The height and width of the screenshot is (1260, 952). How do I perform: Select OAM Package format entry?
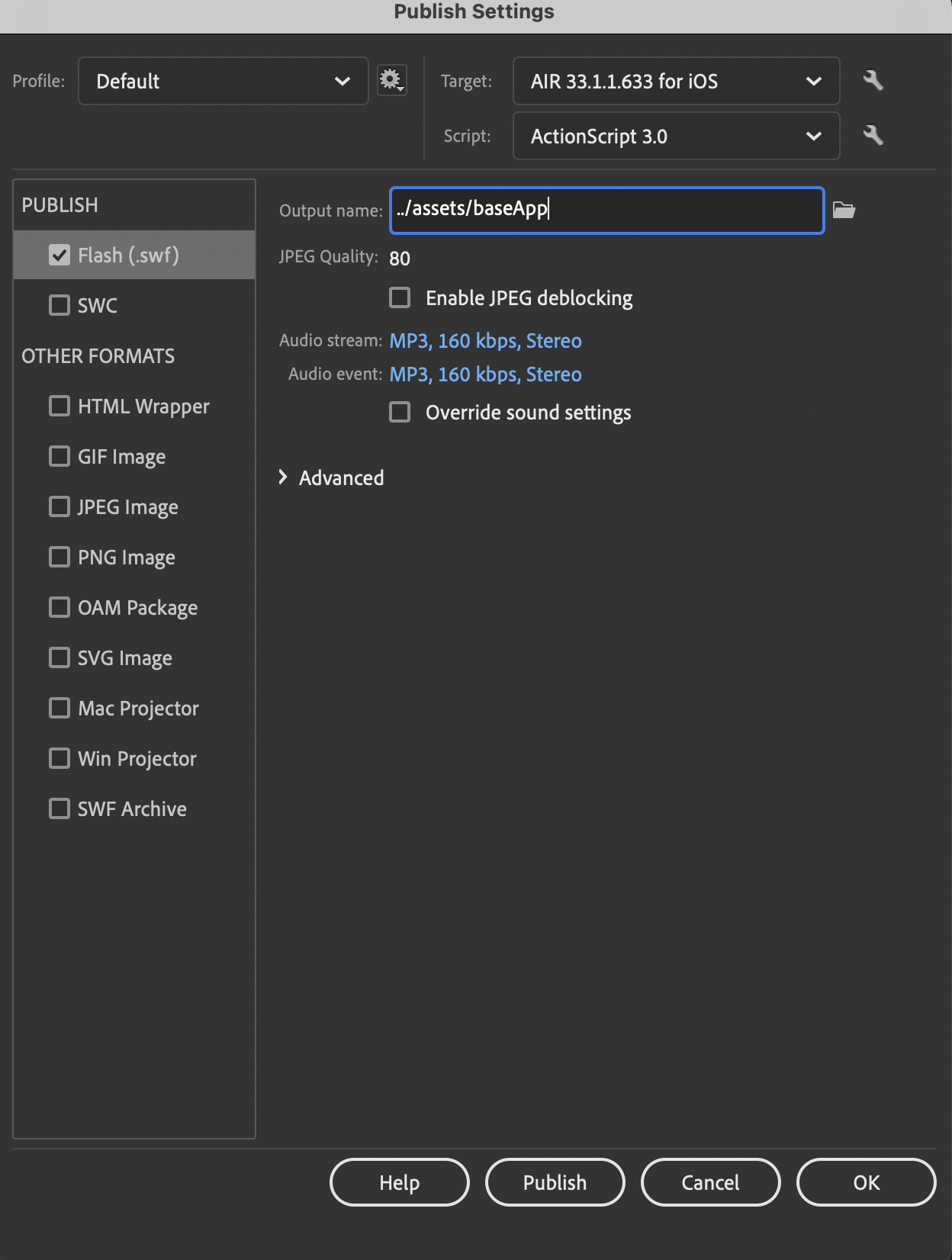[x=137, y=608]
